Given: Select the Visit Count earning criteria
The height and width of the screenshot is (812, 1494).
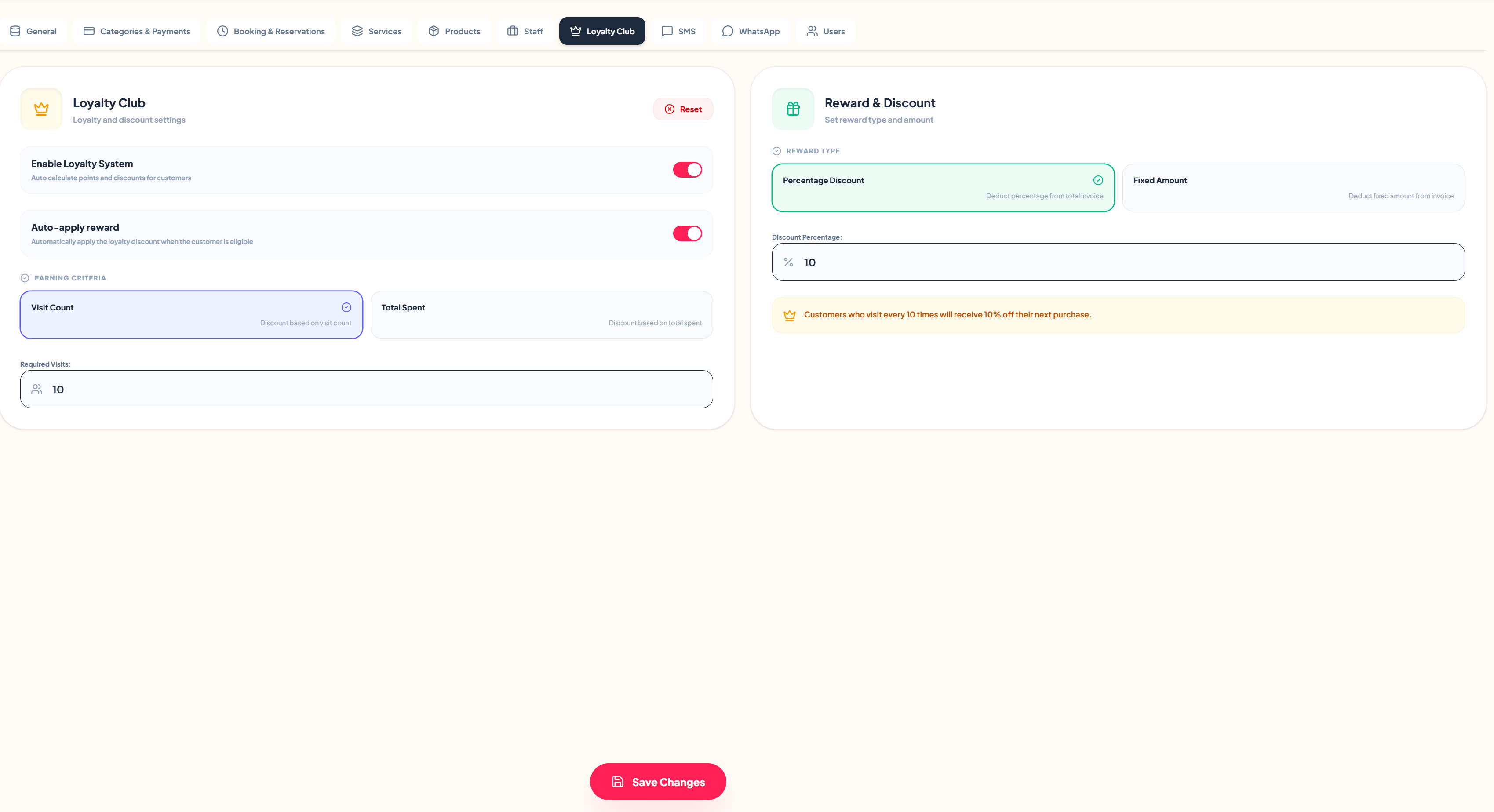Looking at the screenshot, I should click(x=191, y=315).
